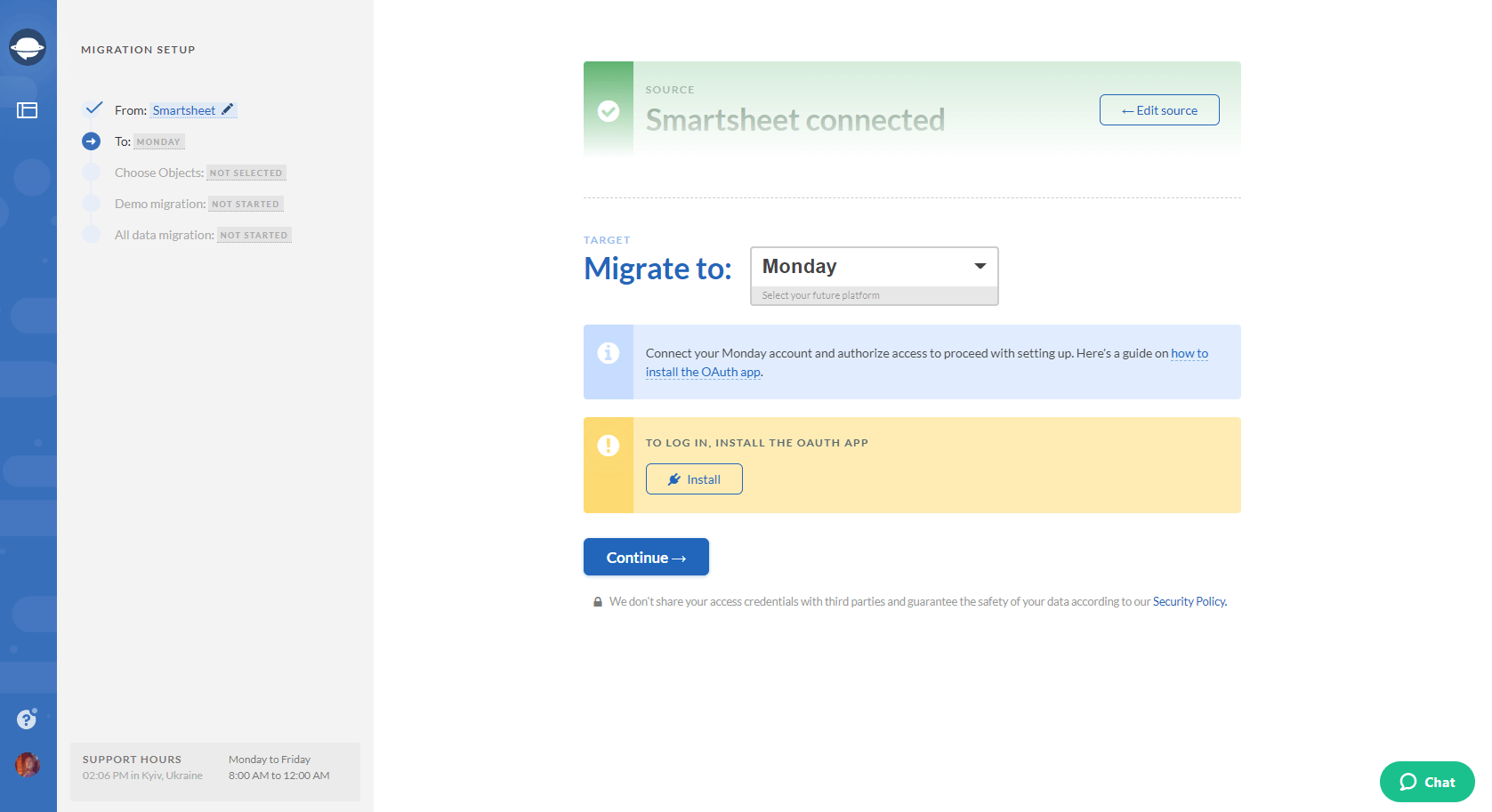The height and width of the screenshot is (812, 1492).
Task: Click the planet logo in the sidebar
Action: (x=28, y=47)
